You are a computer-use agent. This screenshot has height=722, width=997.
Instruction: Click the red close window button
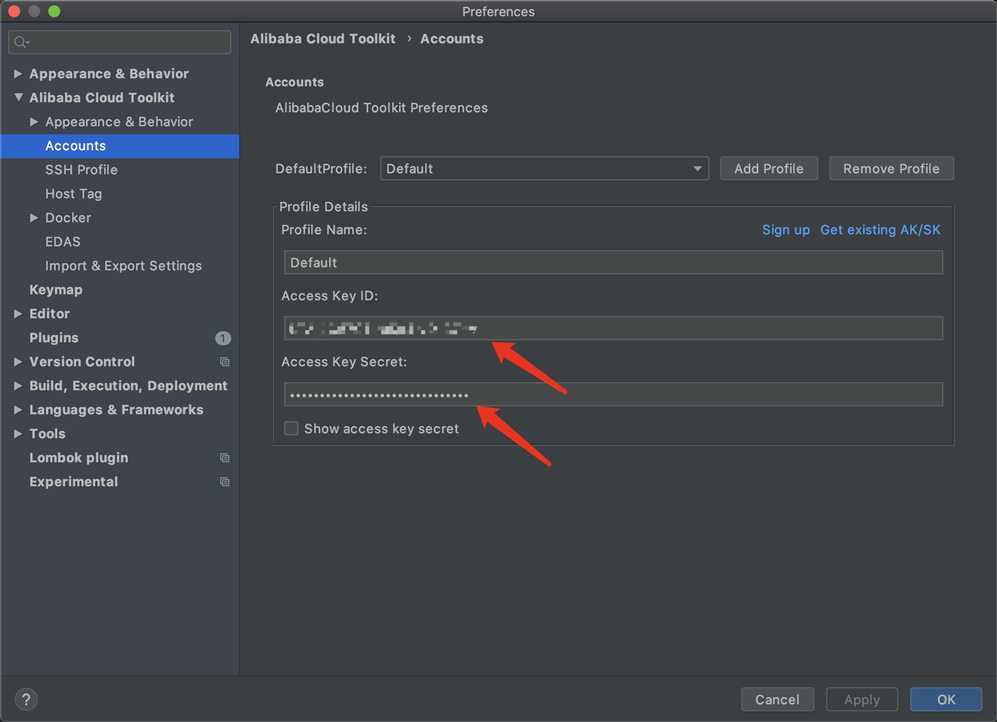coord(14,11)
